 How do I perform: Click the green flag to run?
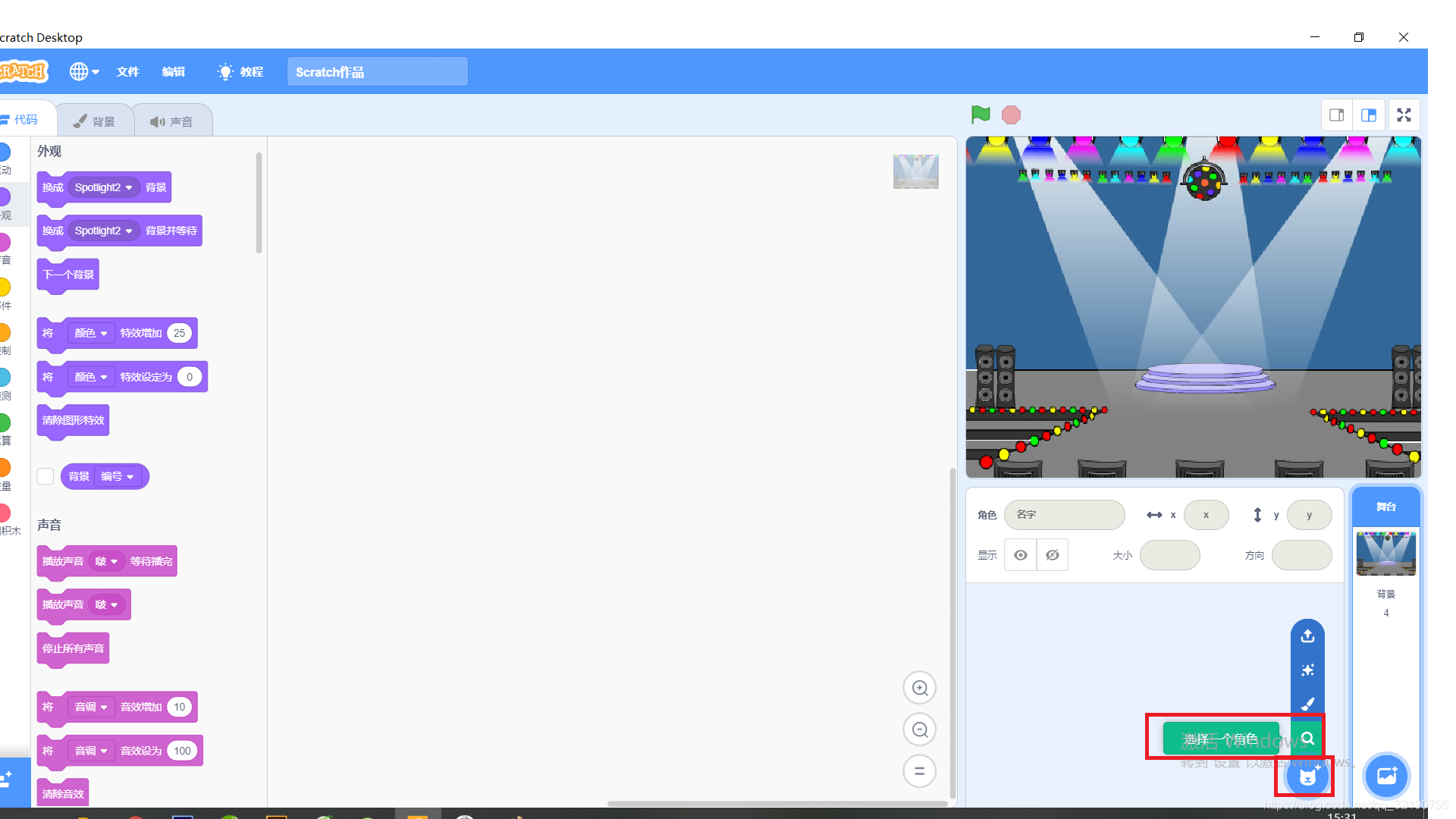(981, 115)
